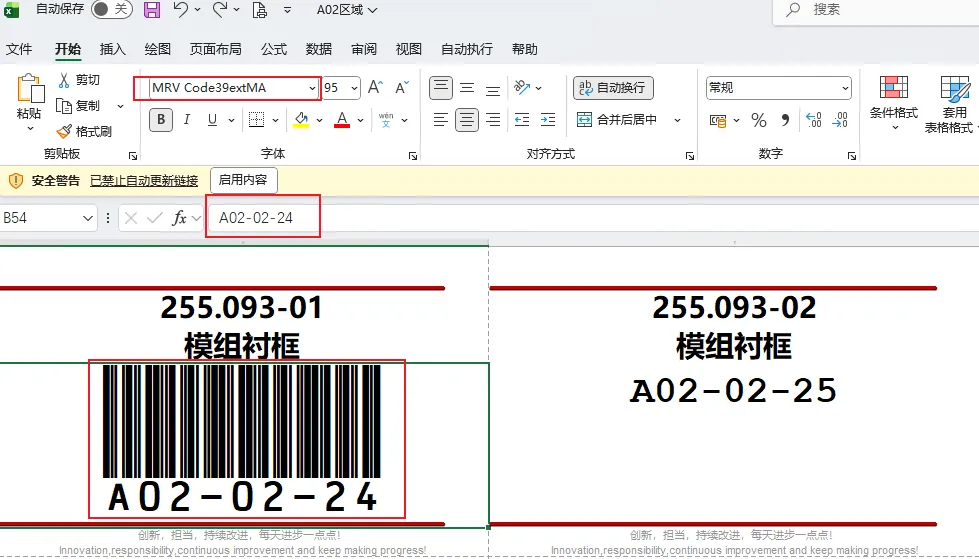Align text left
The width and height of the screenshot is (979, 559).
tap(441, 120)
